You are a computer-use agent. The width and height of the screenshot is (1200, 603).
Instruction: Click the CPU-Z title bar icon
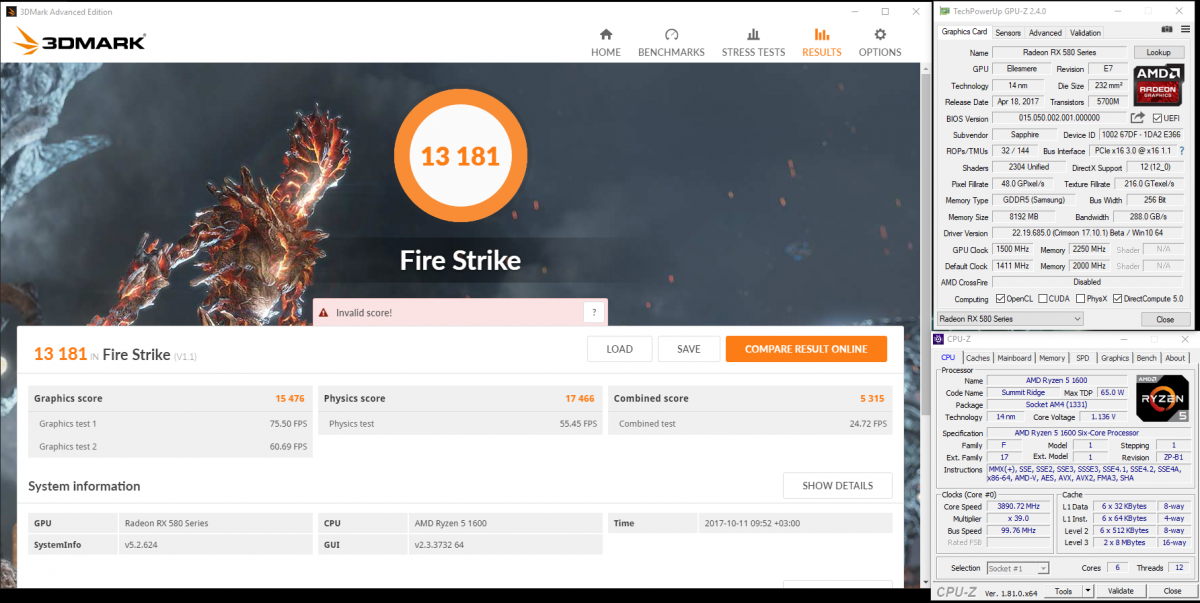(937, 340)
